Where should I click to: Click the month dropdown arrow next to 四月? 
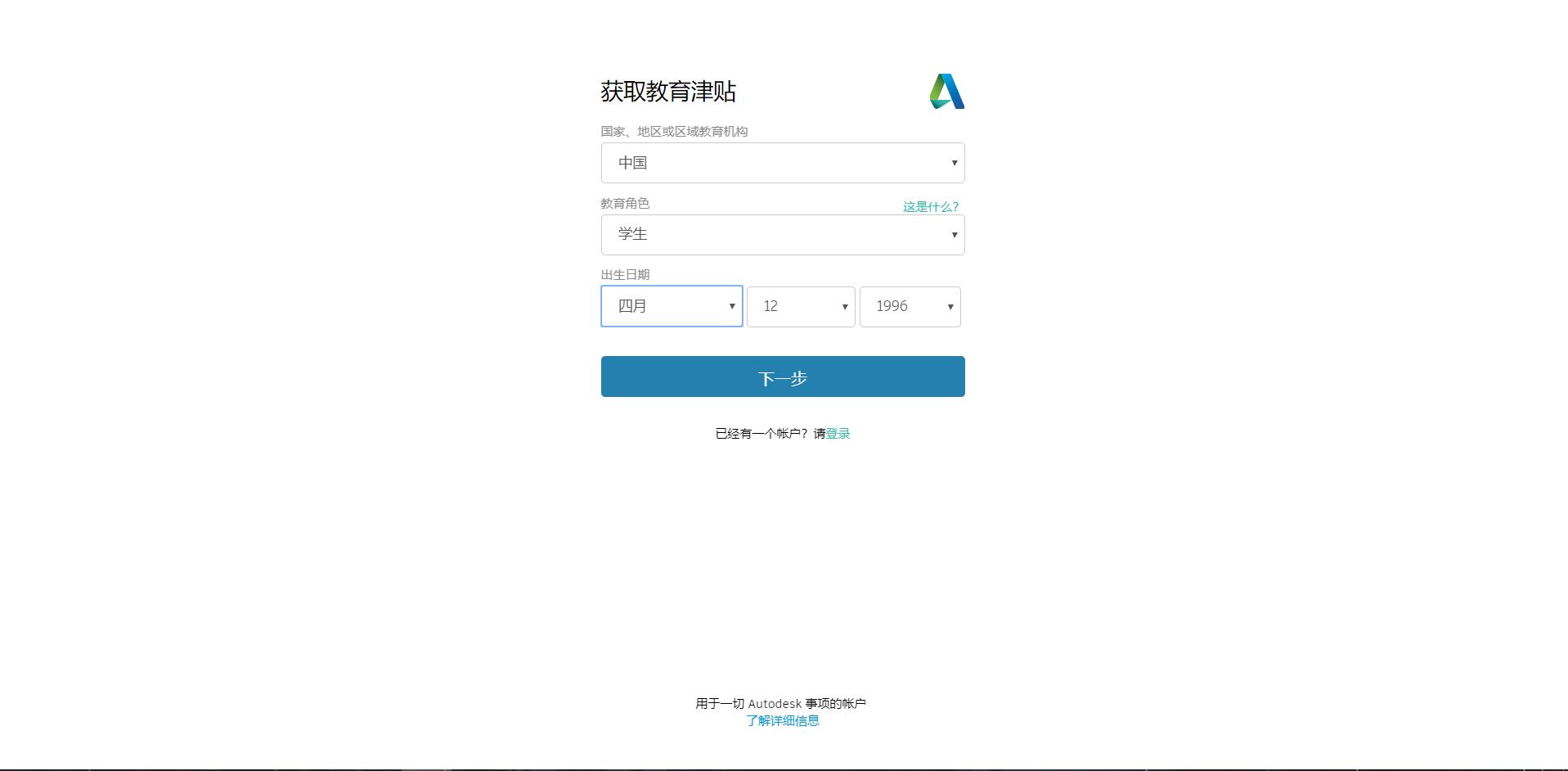point(731,306)
